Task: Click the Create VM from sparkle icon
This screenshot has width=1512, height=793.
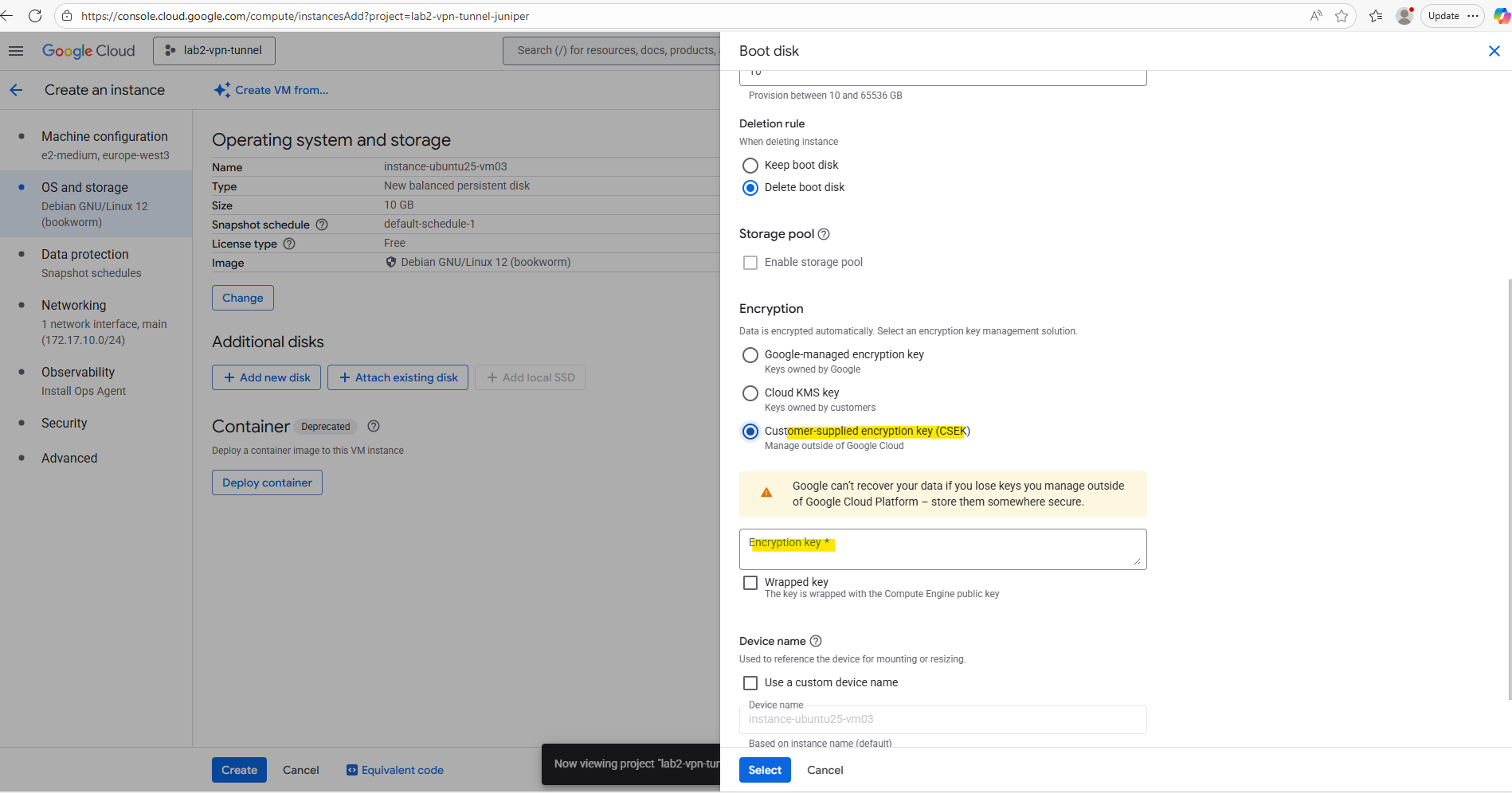Action: click(222, 90)
